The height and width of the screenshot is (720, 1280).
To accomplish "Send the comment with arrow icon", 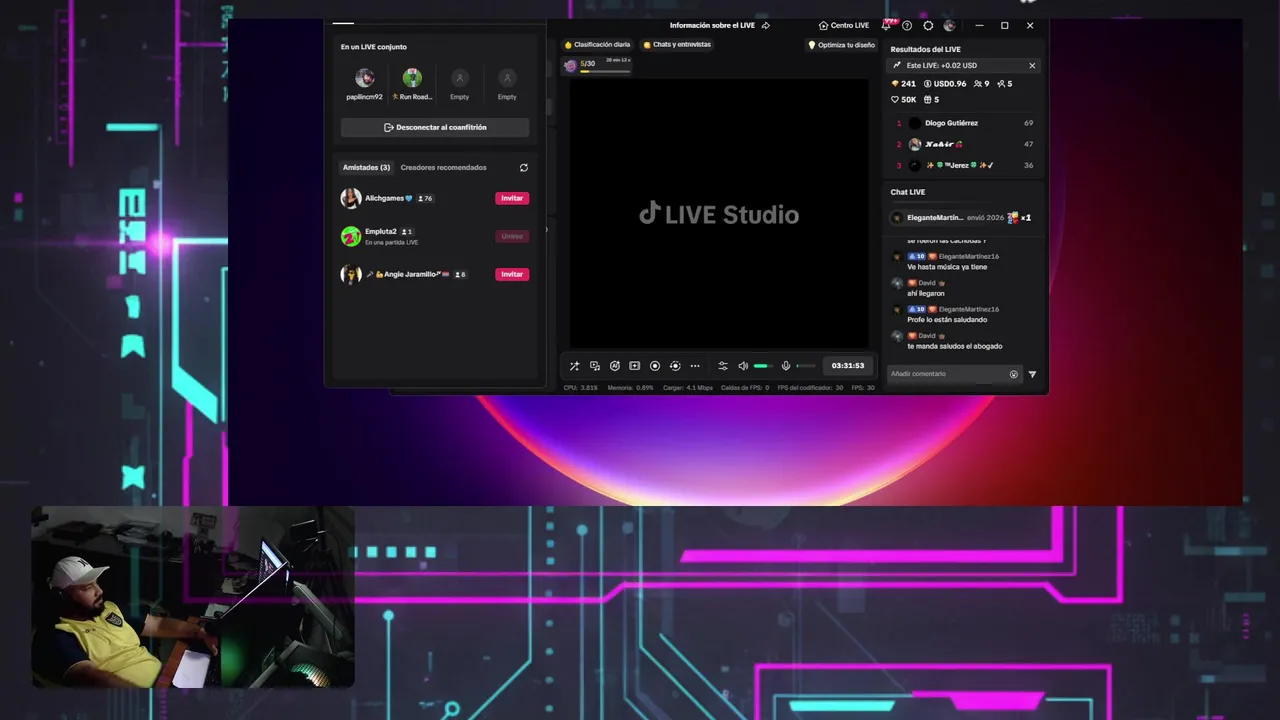I will pyautogui.click(x=1032, y=374).
